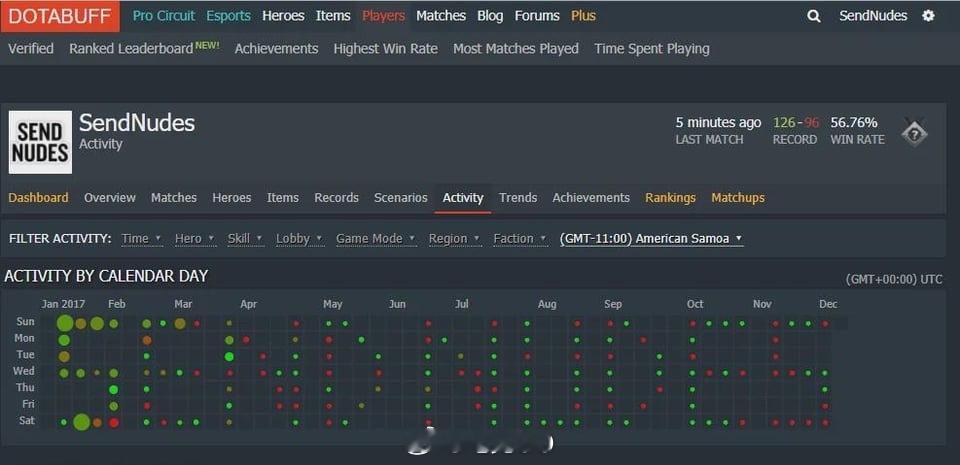Open the Players top menu
This screenshot has width=960, height=465.
click(383, 16)
